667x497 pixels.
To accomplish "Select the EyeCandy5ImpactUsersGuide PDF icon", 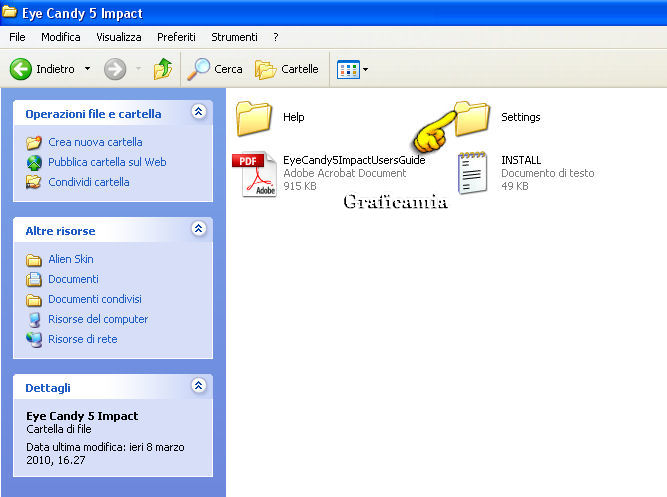I will (254, 174).
